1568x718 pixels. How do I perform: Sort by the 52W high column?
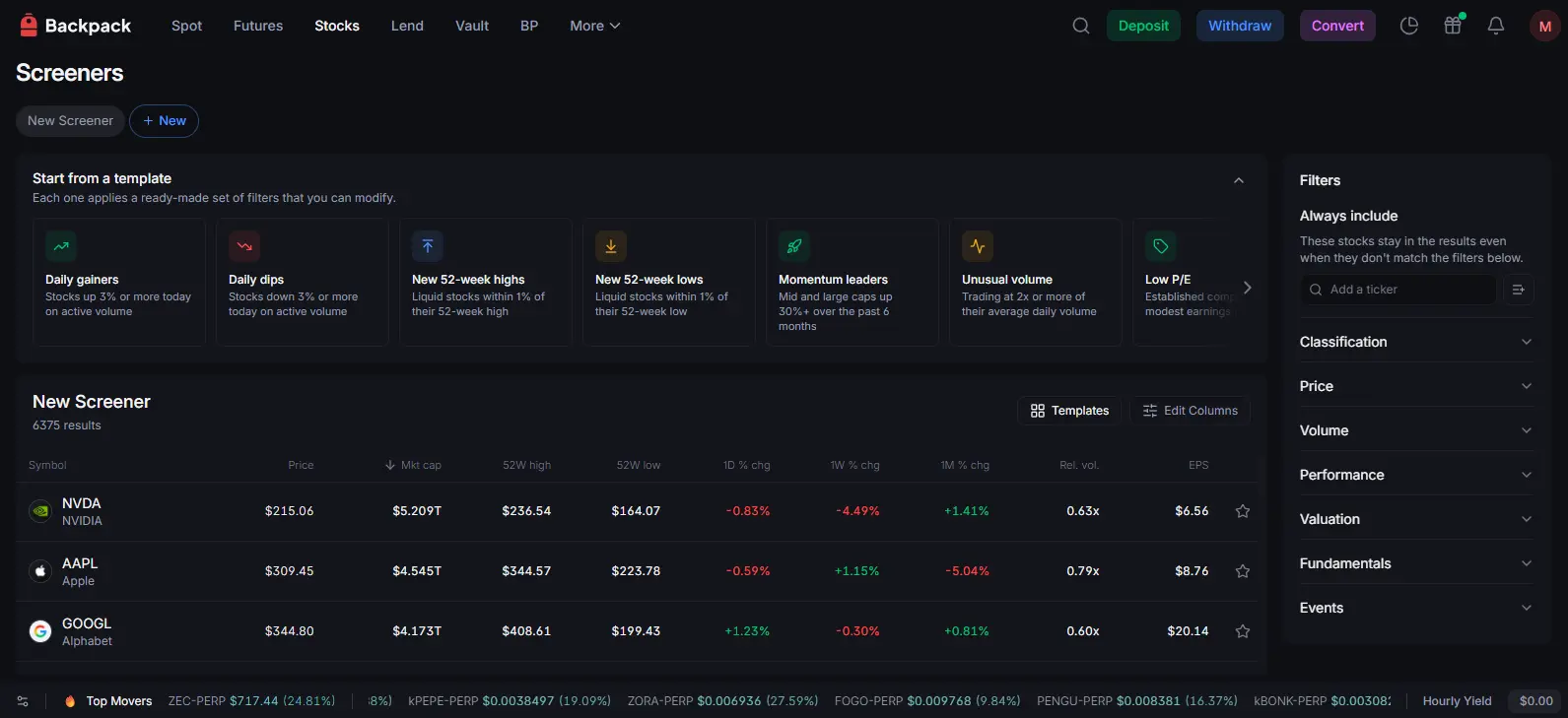coord(527,465)
